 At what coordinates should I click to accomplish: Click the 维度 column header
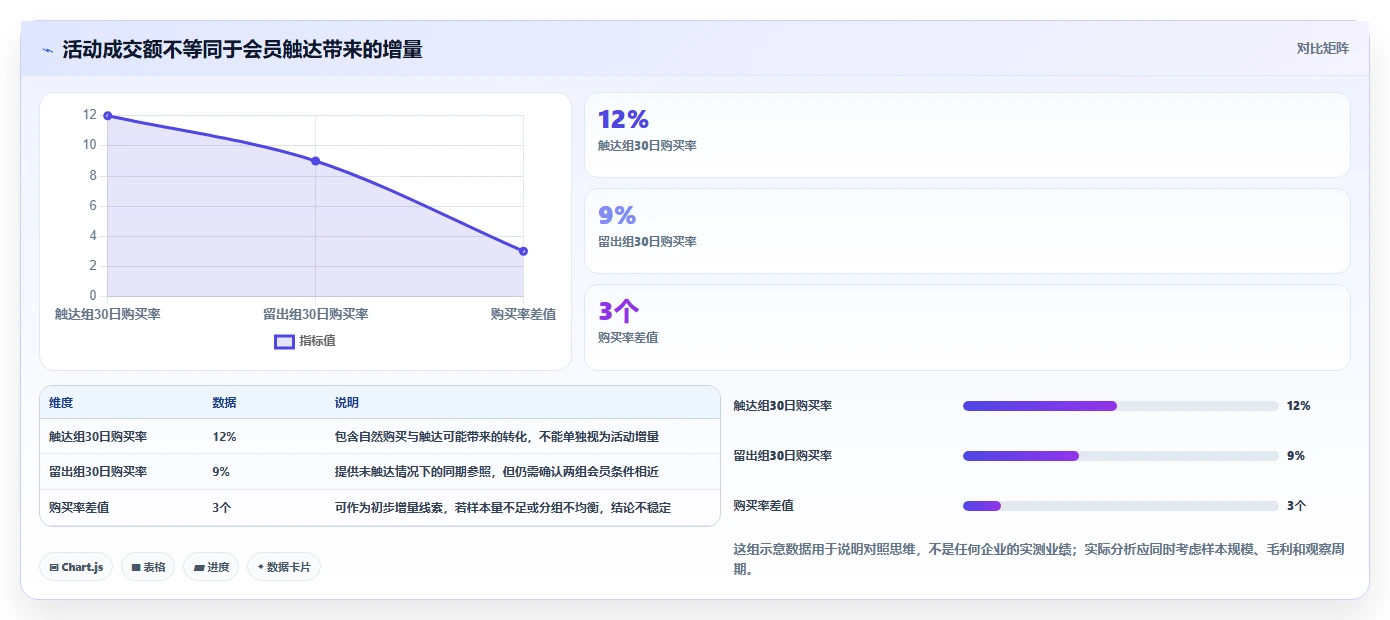point(61,403)
